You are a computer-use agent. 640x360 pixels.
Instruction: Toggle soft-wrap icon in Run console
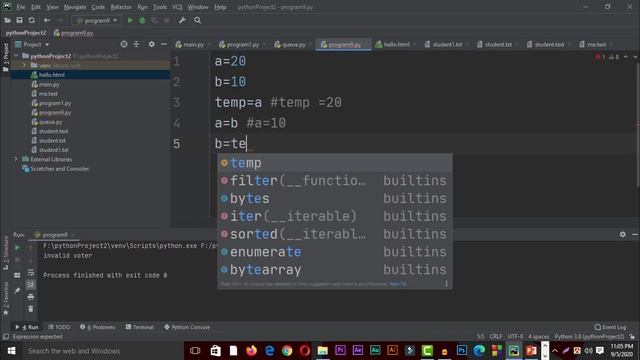click(x=31, y=272)
